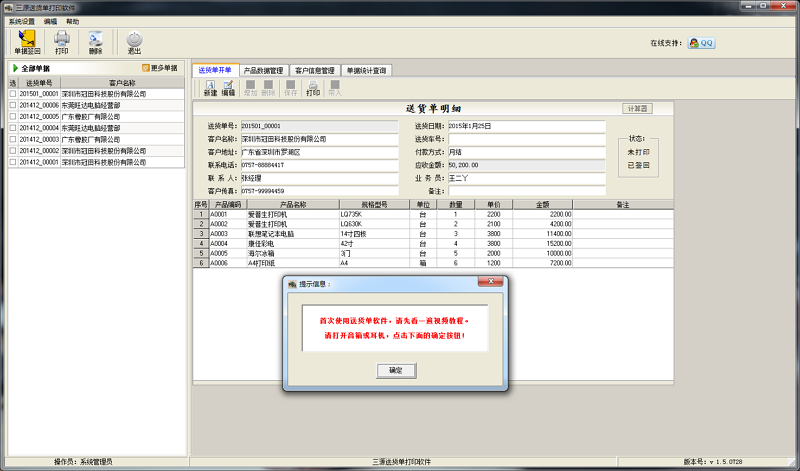800x471 pixels.
Task: Switch to the 单据统计查询 tab
Action: point(367,70)
